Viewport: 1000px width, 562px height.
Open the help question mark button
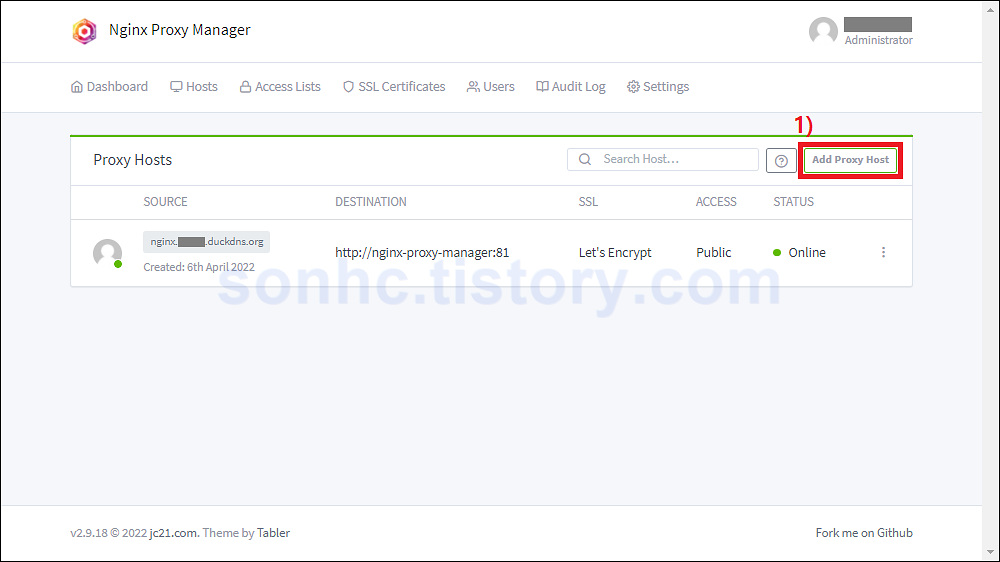(781, 161)
